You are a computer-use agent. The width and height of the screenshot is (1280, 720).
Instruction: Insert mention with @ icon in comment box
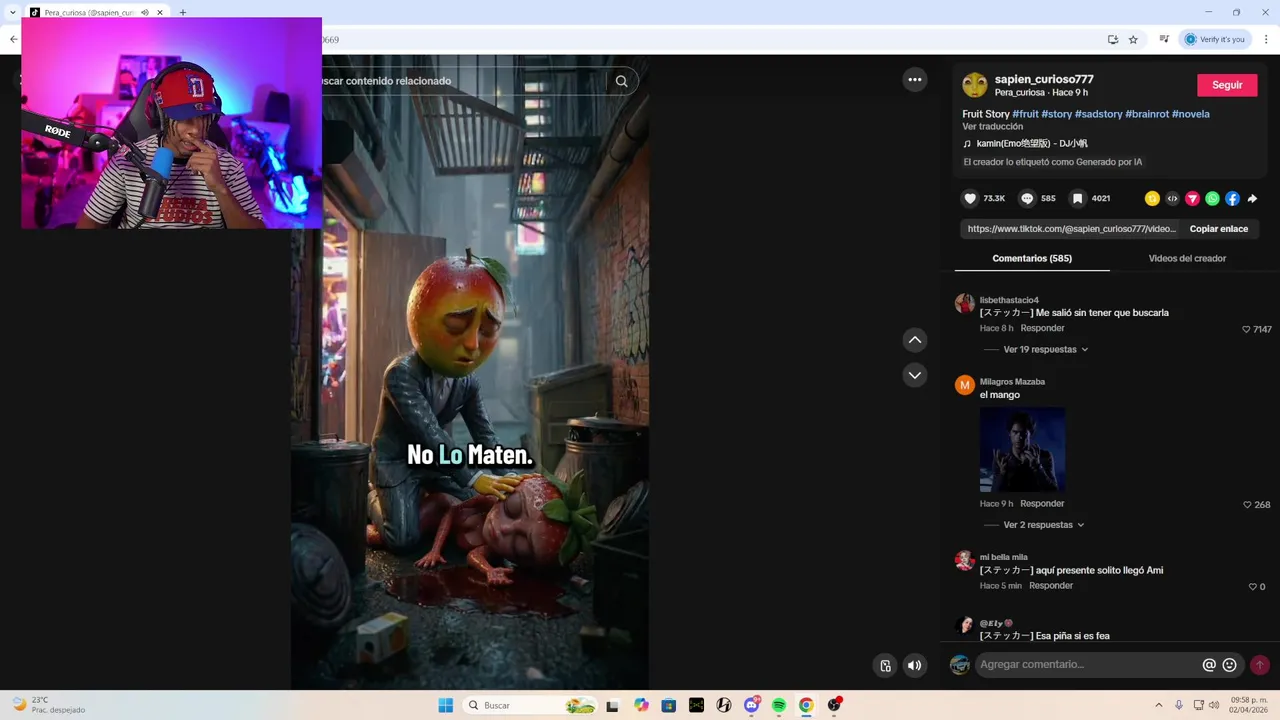pos(1209,665)
